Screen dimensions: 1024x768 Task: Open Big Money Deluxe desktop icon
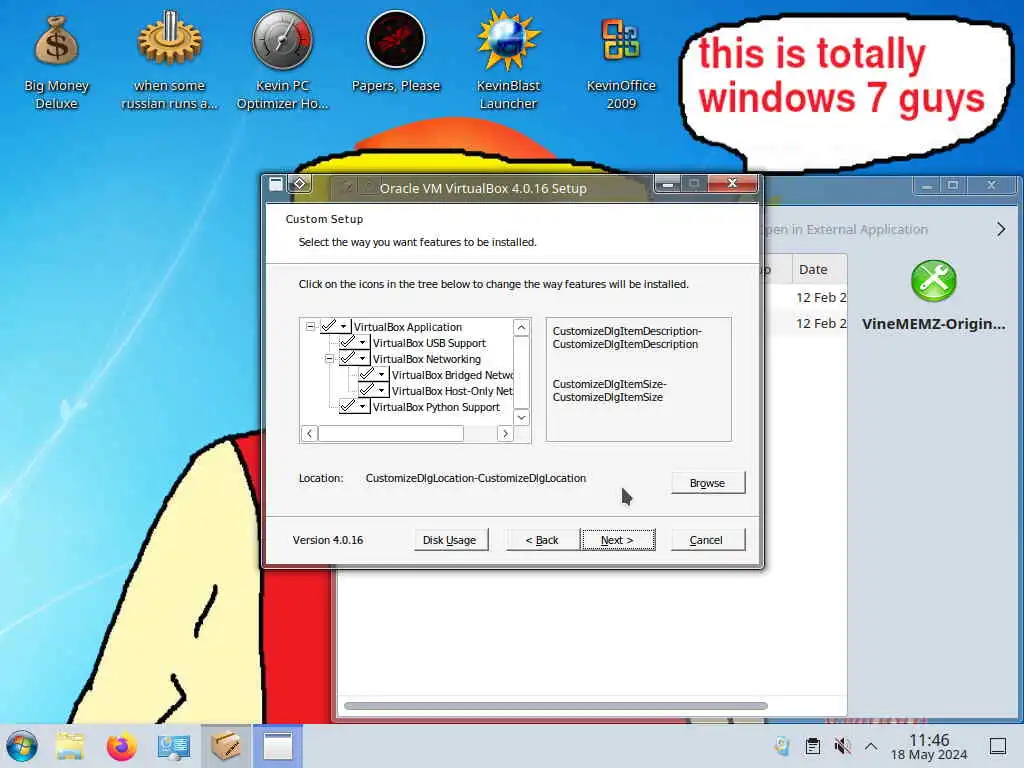click(x=56, y=62)
